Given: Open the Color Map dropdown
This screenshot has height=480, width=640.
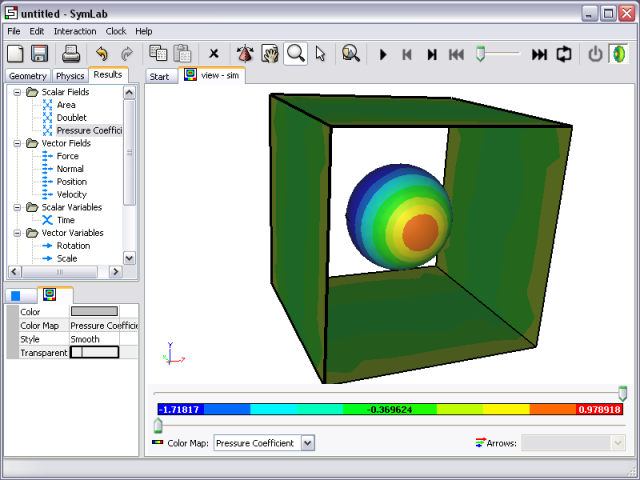Looking at the screenshot, I should click(307, 442).
